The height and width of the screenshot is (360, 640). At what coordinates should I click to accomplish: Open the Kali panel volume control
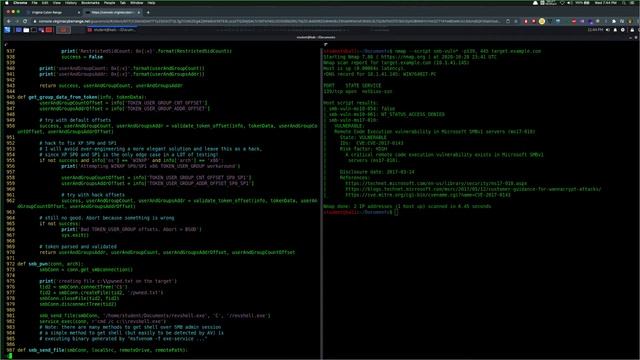(x=608, y=30)
